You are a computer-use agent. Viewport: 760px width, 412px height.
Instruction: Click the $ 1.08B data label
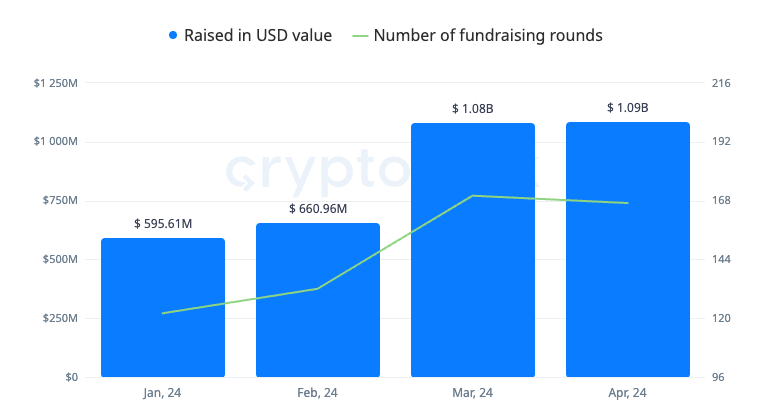click(473, 108)
